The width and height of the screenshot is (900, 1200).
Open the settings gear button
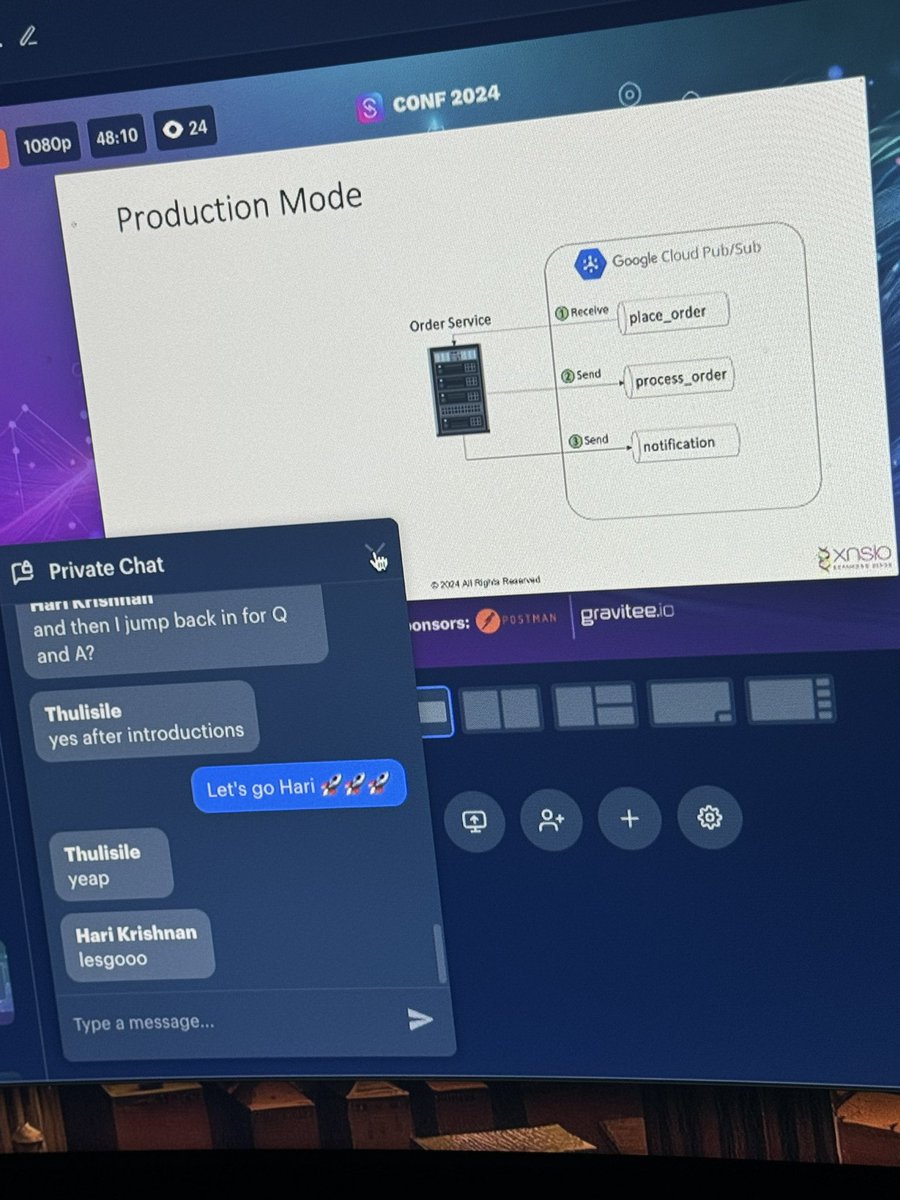(709, 816)
